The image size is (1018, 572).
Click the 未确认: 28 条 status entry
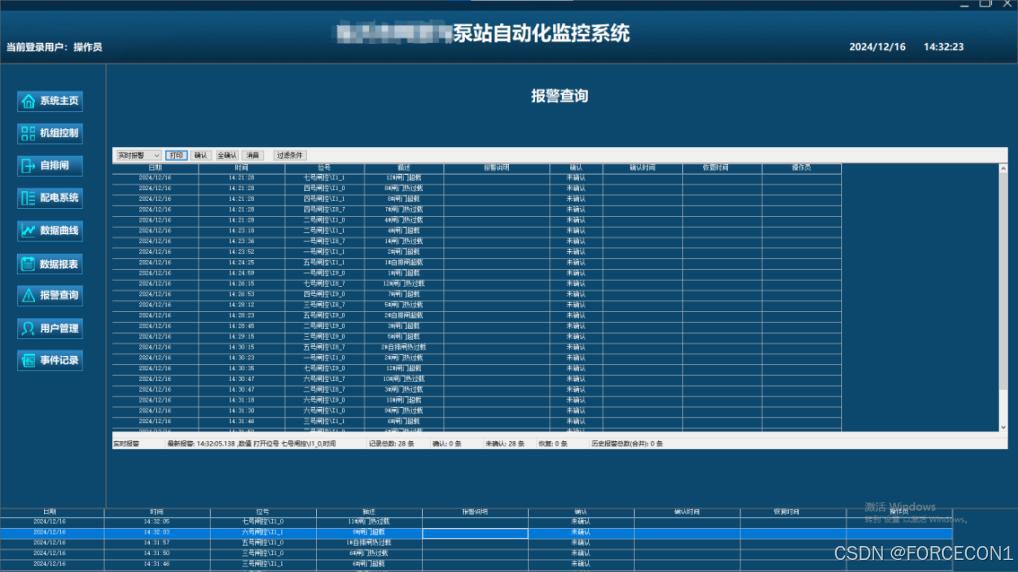tap(504, 443)
